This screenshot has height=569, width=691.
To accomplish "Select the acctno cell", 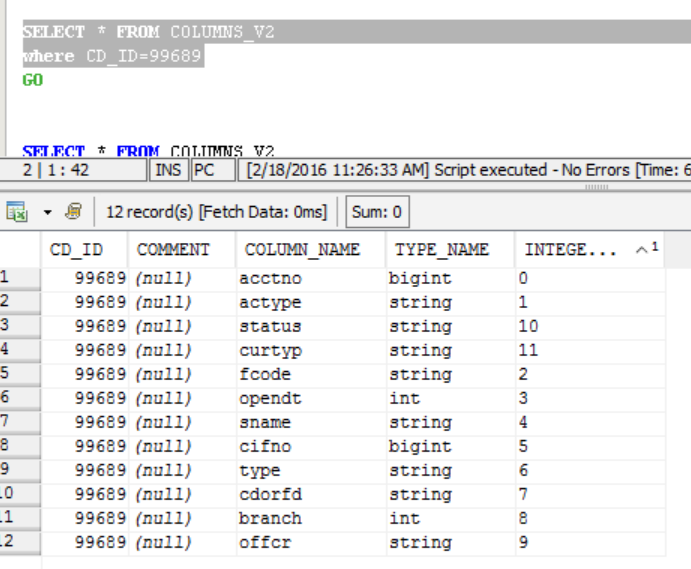I will [x=311, y=279].
